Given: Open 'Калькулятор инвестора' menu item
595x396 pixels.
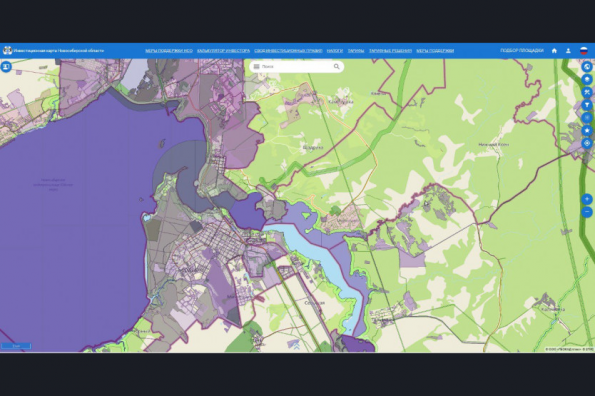Looking at the screenshot, I should click(224, 50).
